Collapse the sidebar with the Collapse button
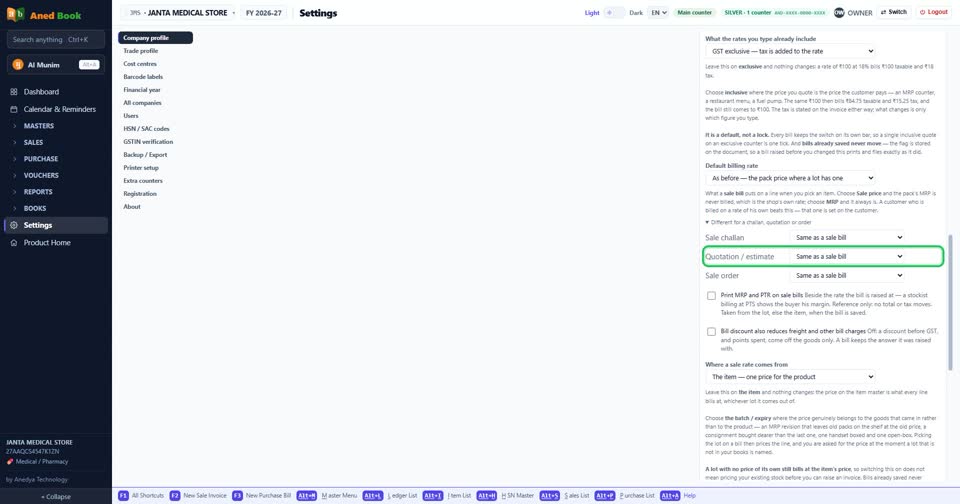 click(56, 497)
